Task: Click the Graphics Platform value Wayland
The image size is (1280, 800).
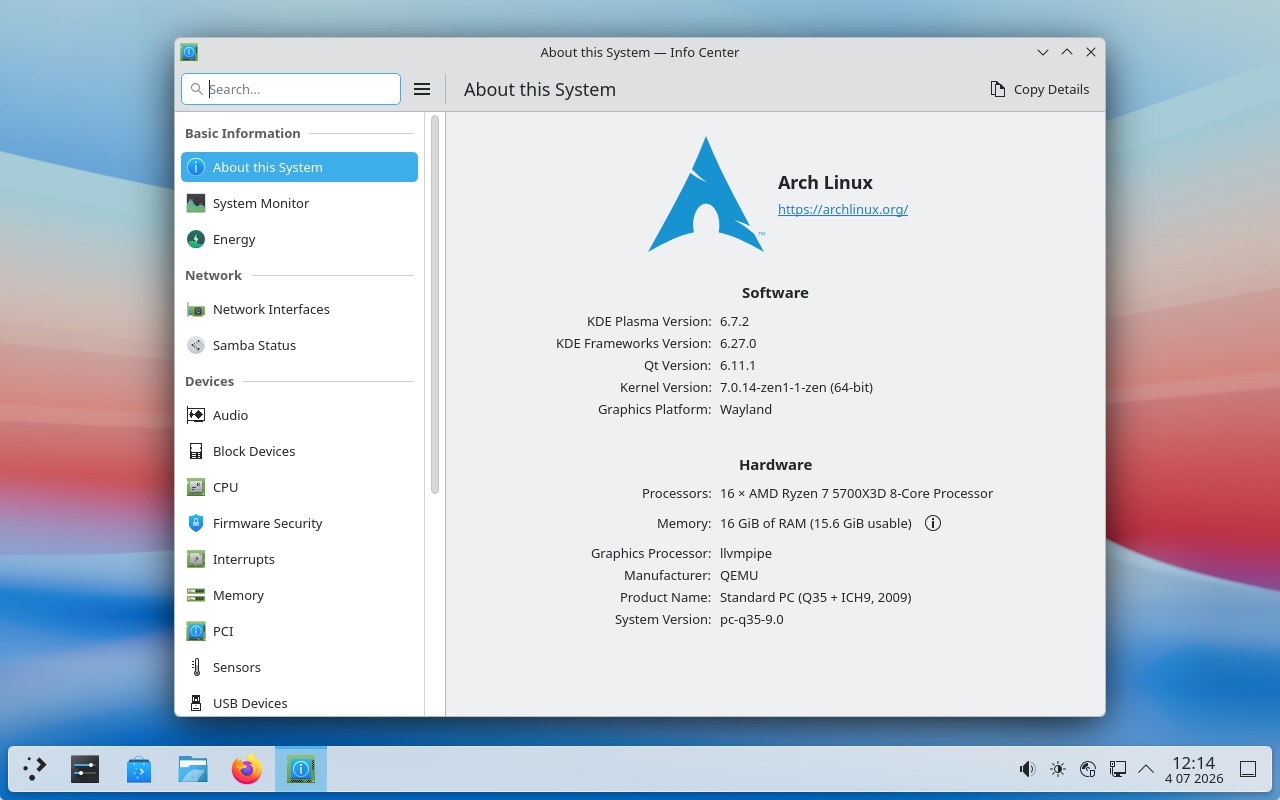Action: point(746,409)
